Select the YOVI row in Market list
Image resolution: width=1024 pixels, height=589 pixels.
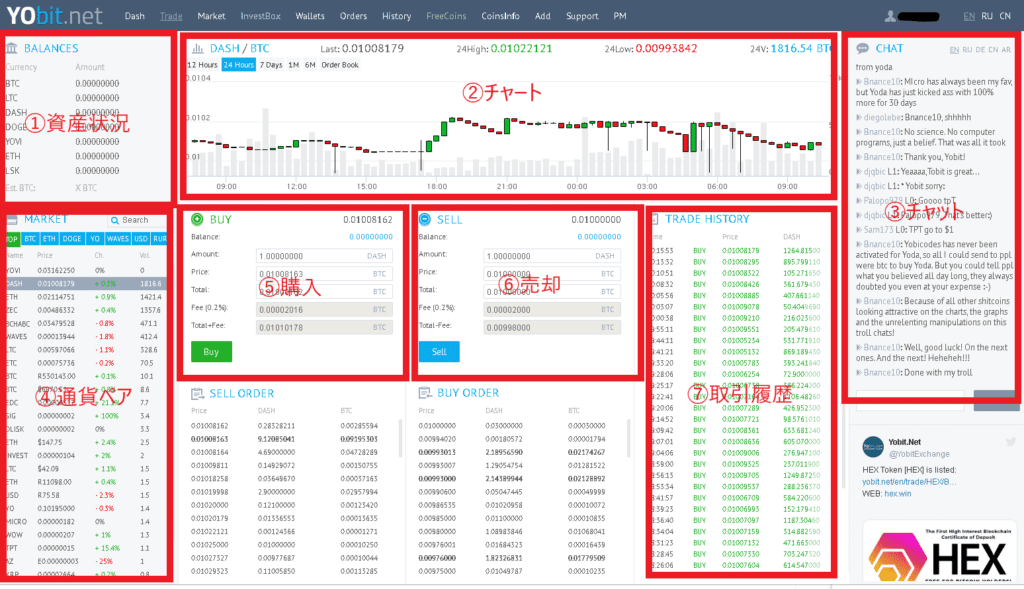(x=85, y=270)
